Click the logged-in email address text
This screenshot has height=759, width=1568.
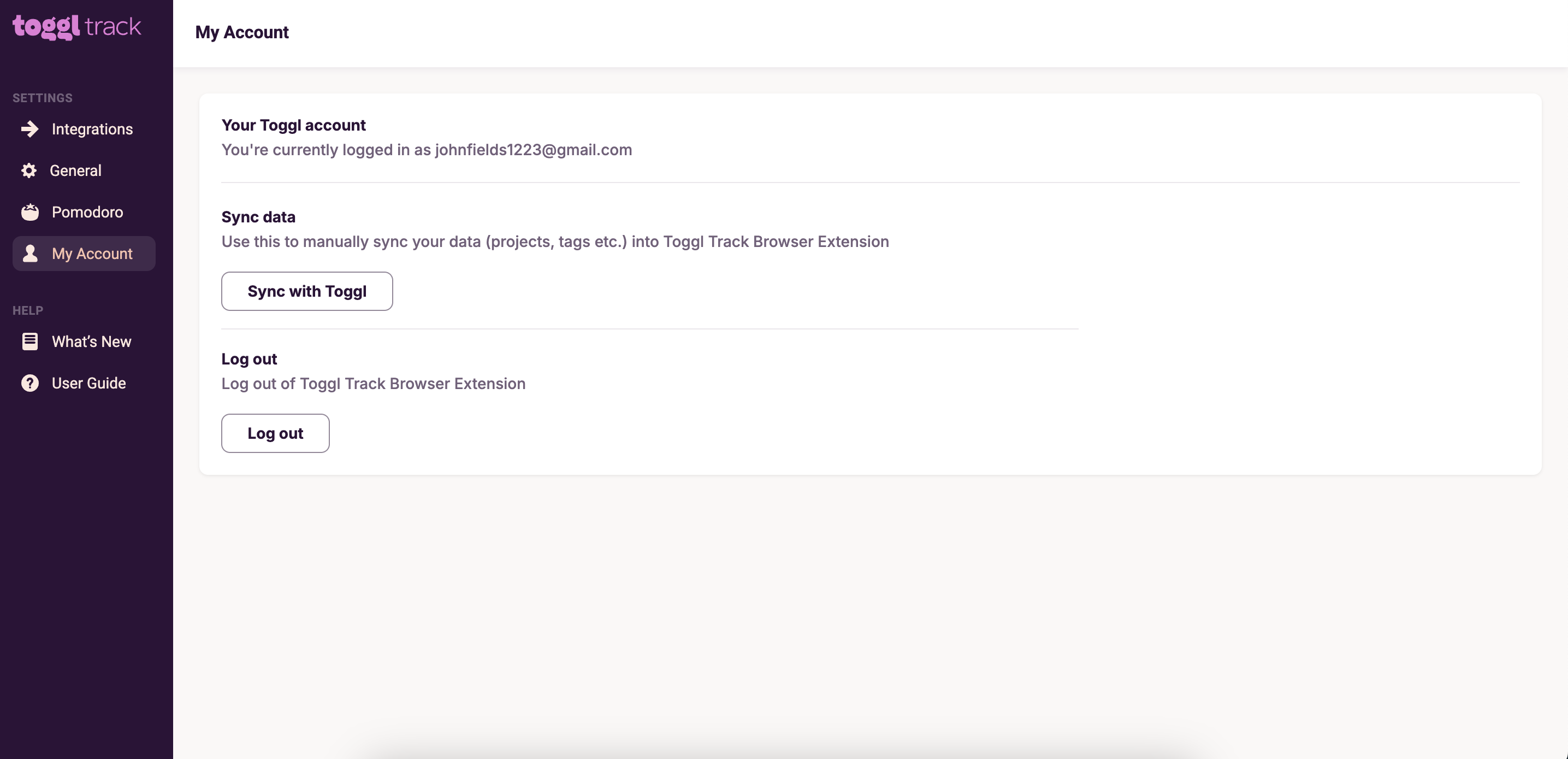coord(533,150)
